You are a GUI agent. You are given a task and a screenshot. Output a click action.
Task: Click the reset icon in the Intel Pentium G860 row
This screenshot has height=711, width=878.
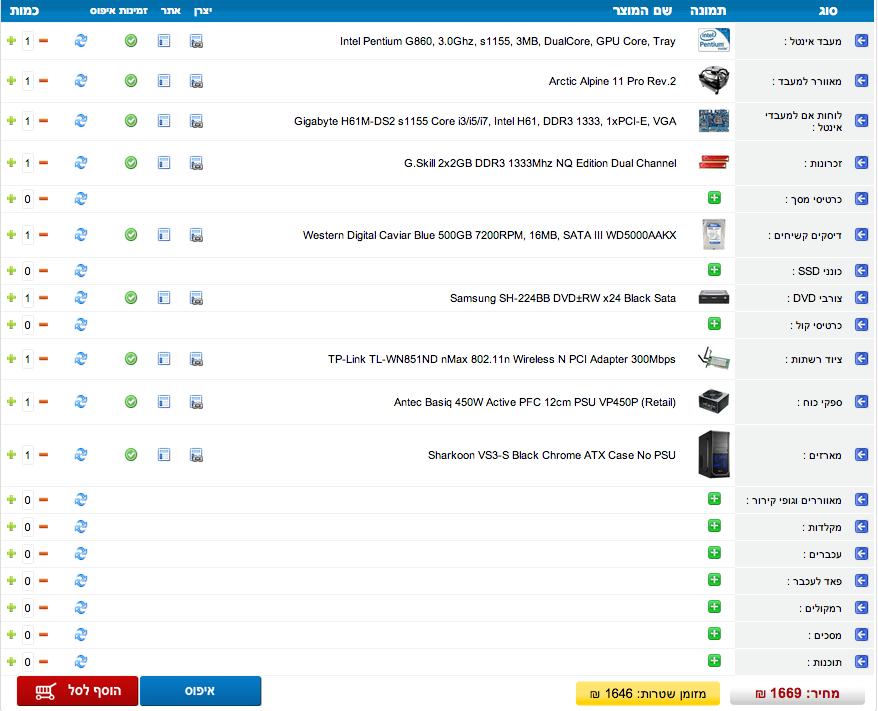click(81, 41)
